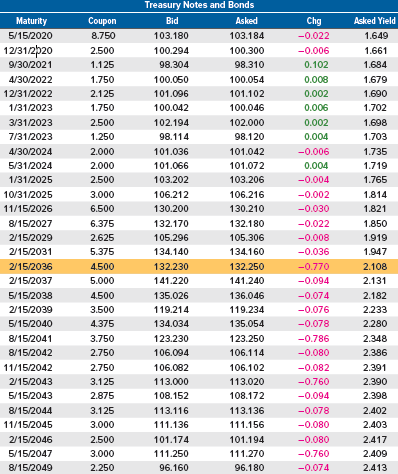Click the 6.500 coupon for 11/15/2026
Image resolution: width=398 pixels, height=474 pixels.
click(x=102, y=209)
